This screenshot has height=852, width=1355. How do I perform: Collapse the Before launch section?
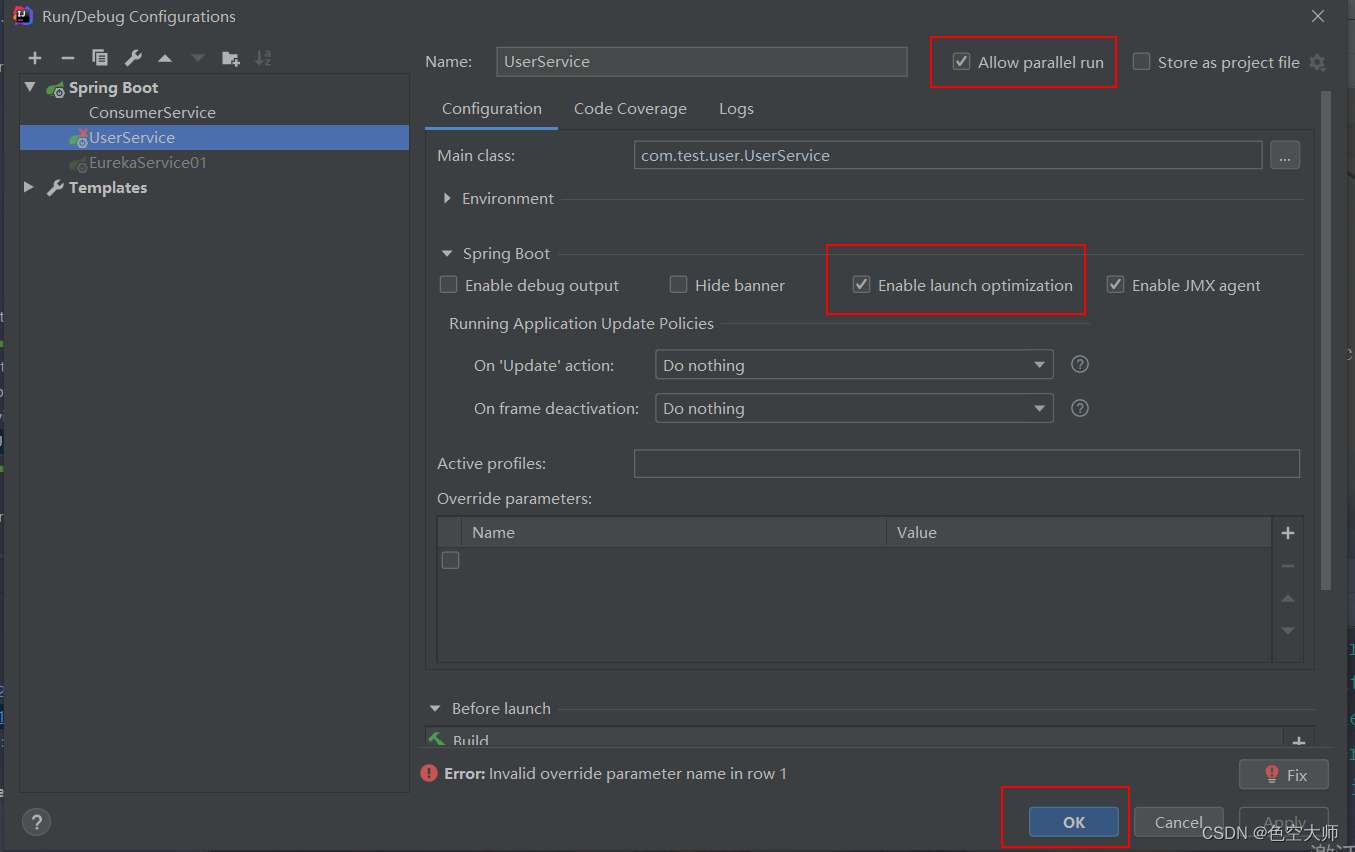pos(435,708)
